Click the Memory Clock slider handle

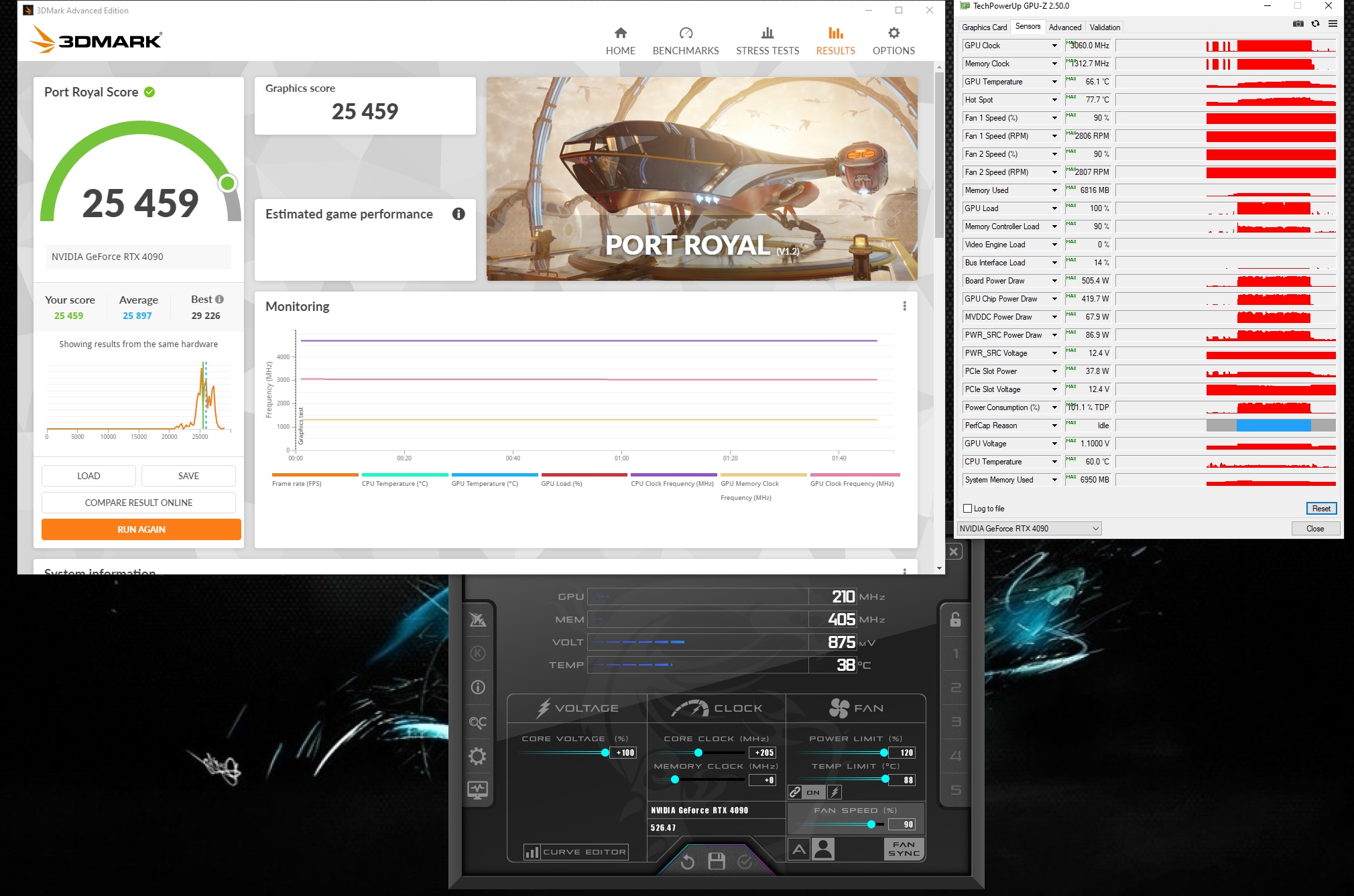tap(675, 779)
